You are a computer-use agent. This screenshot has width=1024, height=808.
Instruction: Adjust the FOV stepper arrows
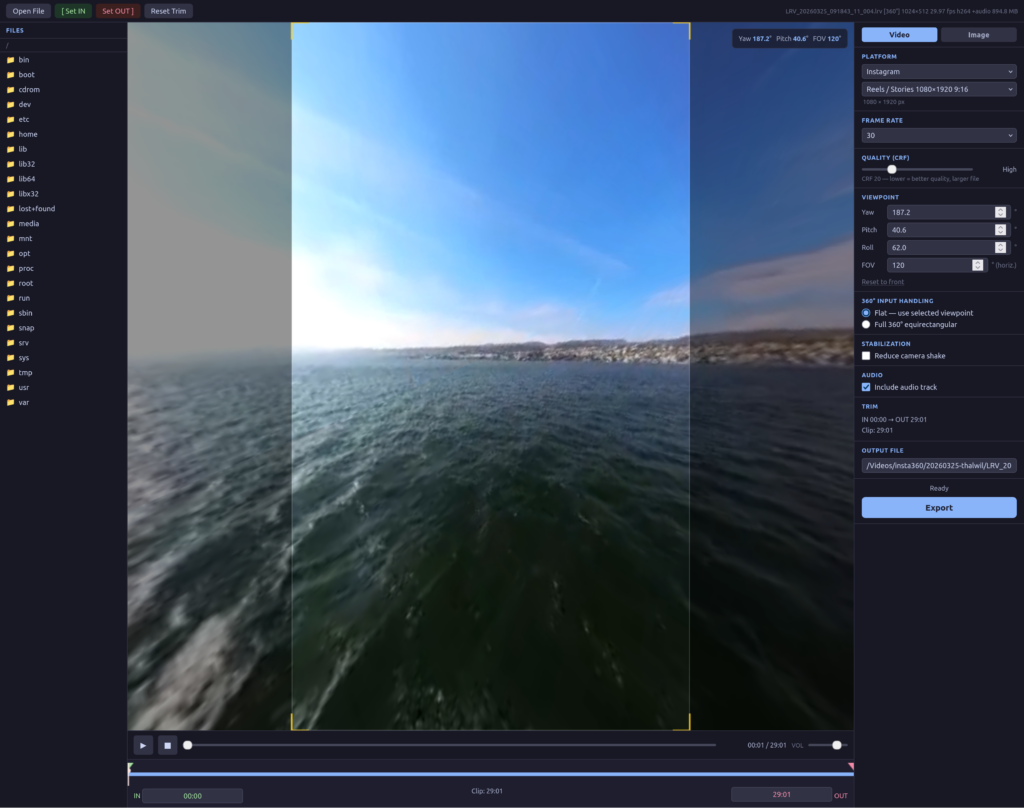[x=977, y=265]
